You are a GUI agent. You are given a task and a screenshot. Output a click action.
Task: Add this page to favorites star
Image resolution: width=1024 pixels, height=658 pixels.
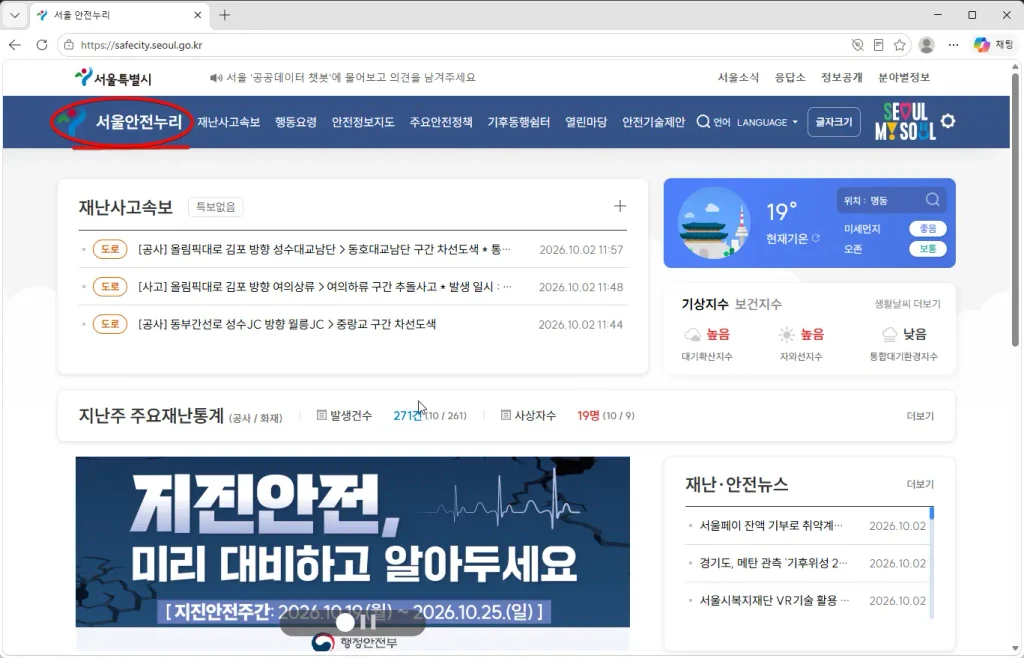(x=899, y=45)
